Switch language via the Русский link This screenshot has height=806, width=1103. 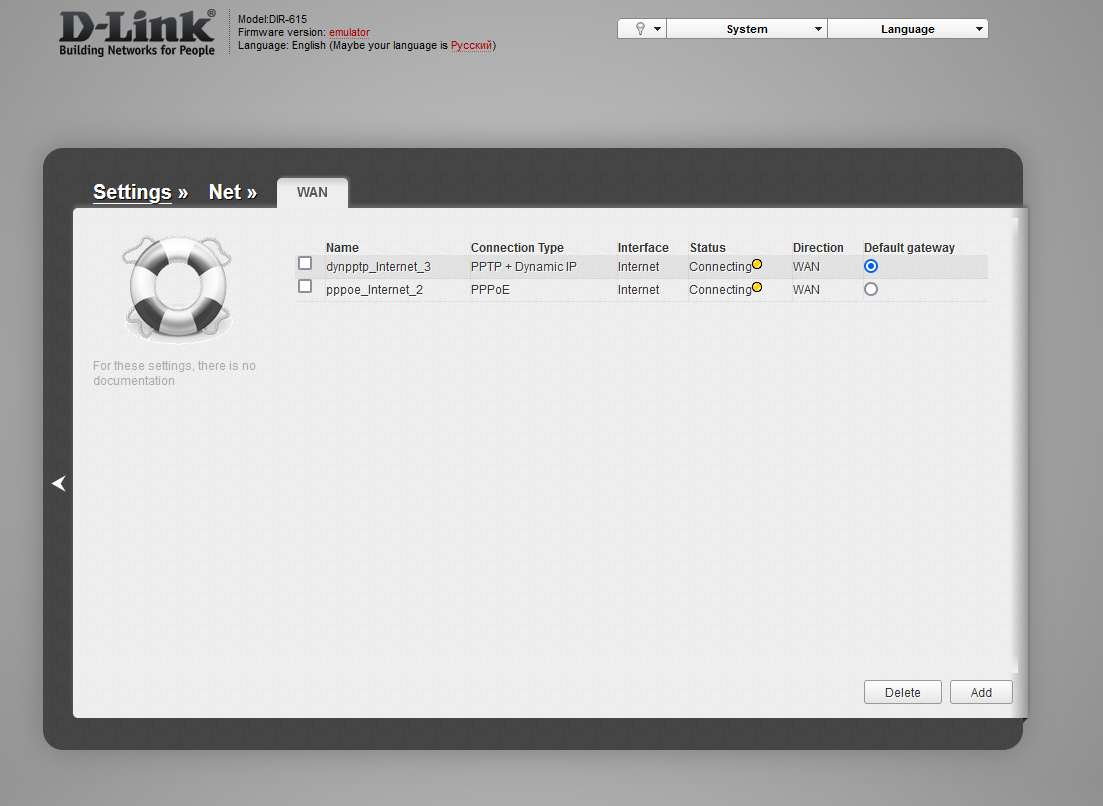(471, 45)
